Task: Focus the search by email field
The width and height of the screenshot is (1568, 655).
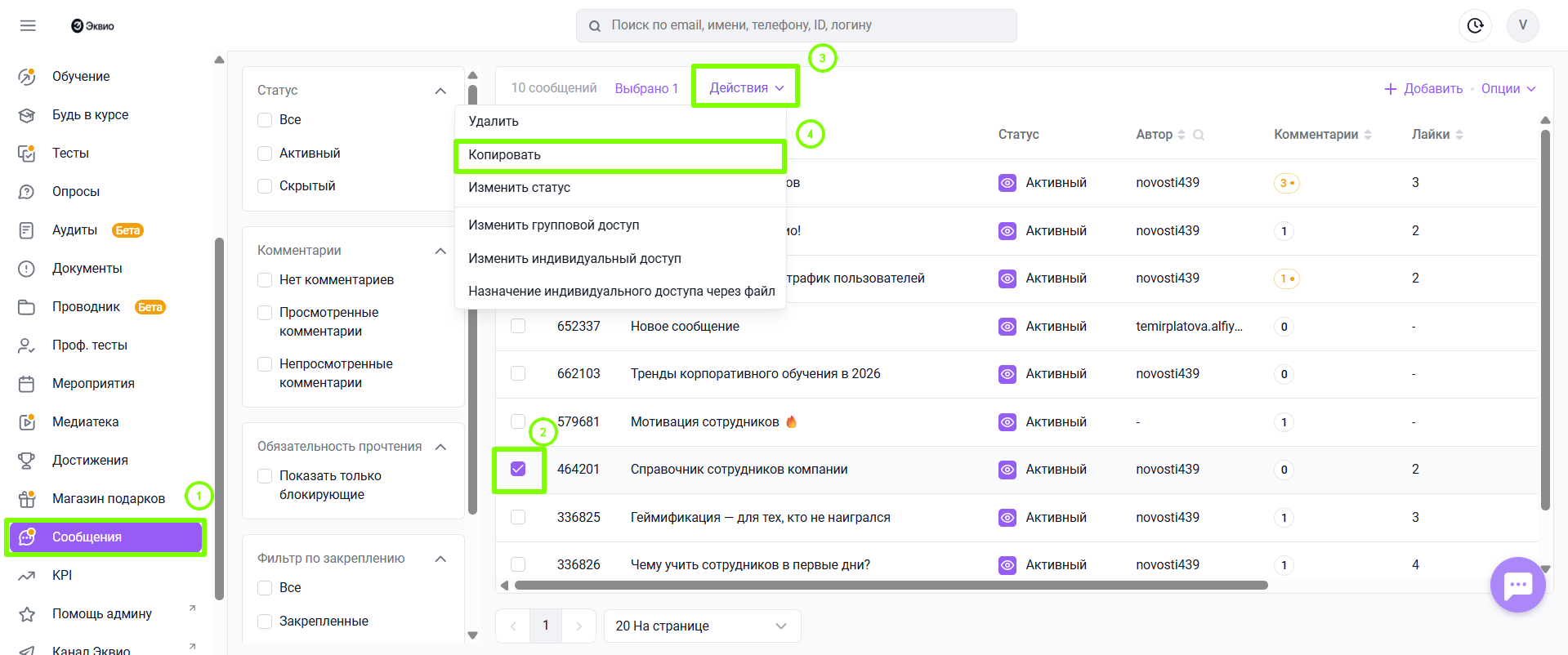Action: (x=797, y=25)
